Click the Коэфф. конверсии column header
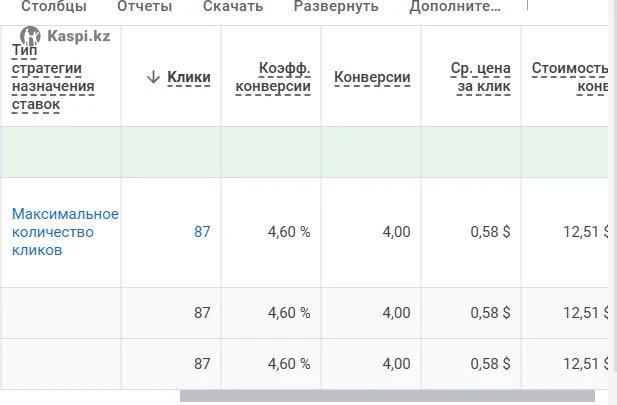Viewport: 617px width, 405px height. [x=273, y=77]
